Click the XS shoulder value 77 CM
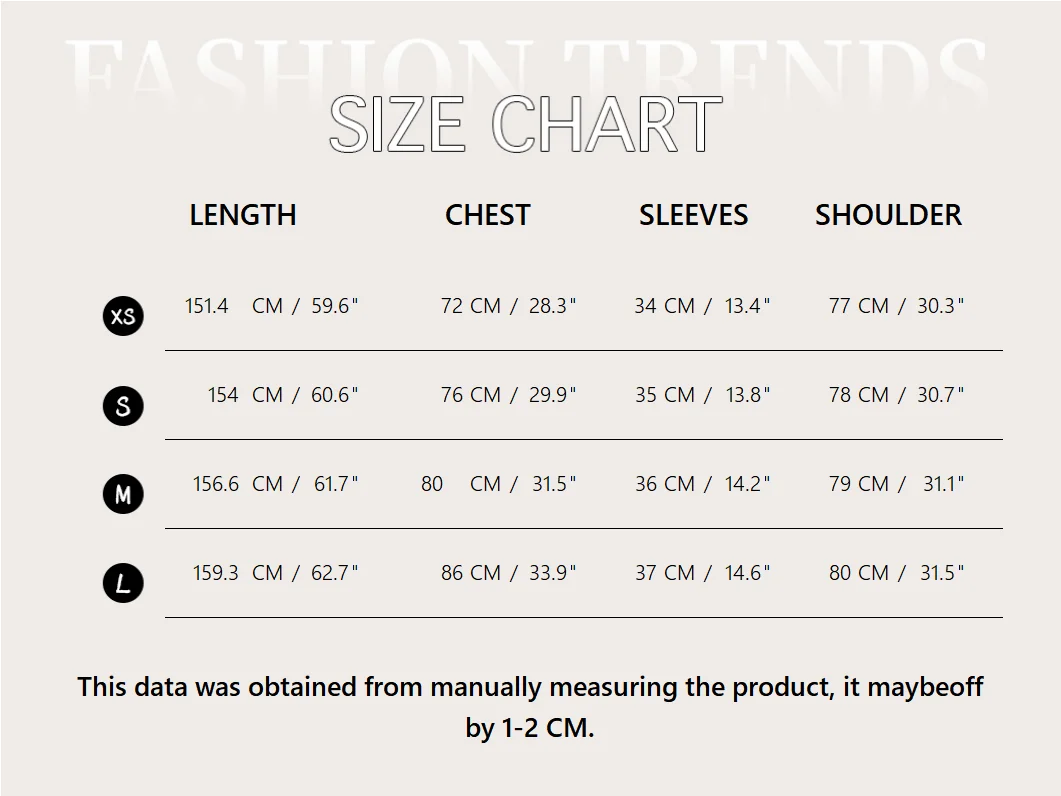The height and width of the screenshot is (796, 1061). [859, 306]
